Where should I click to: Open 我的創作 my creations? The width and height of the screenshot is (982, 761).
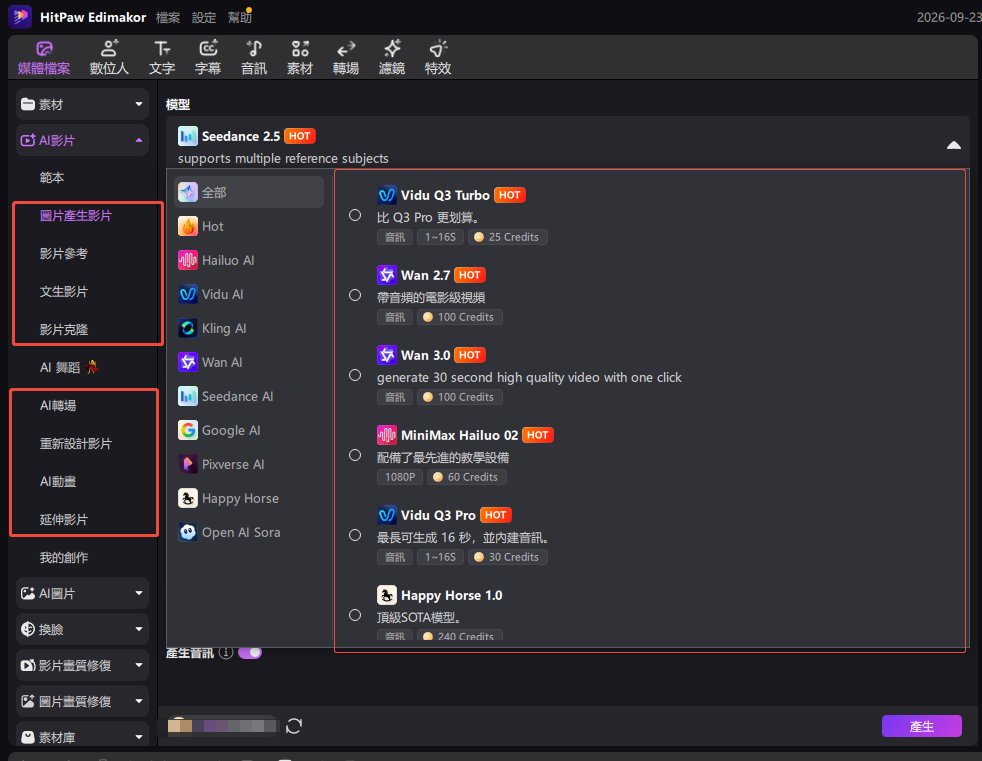64,557
